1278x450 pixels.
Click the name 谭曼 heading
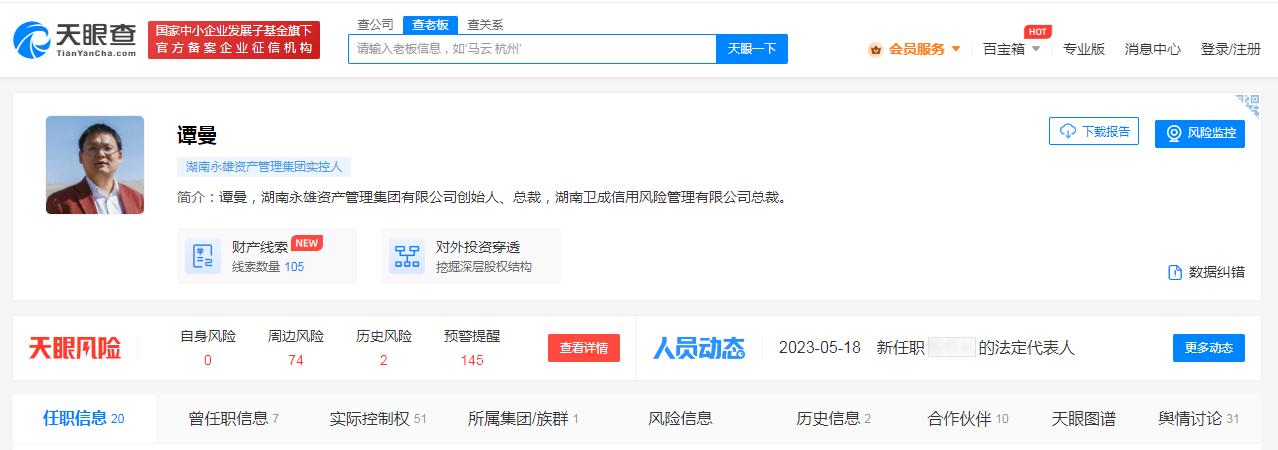click(x=197, y=135)
